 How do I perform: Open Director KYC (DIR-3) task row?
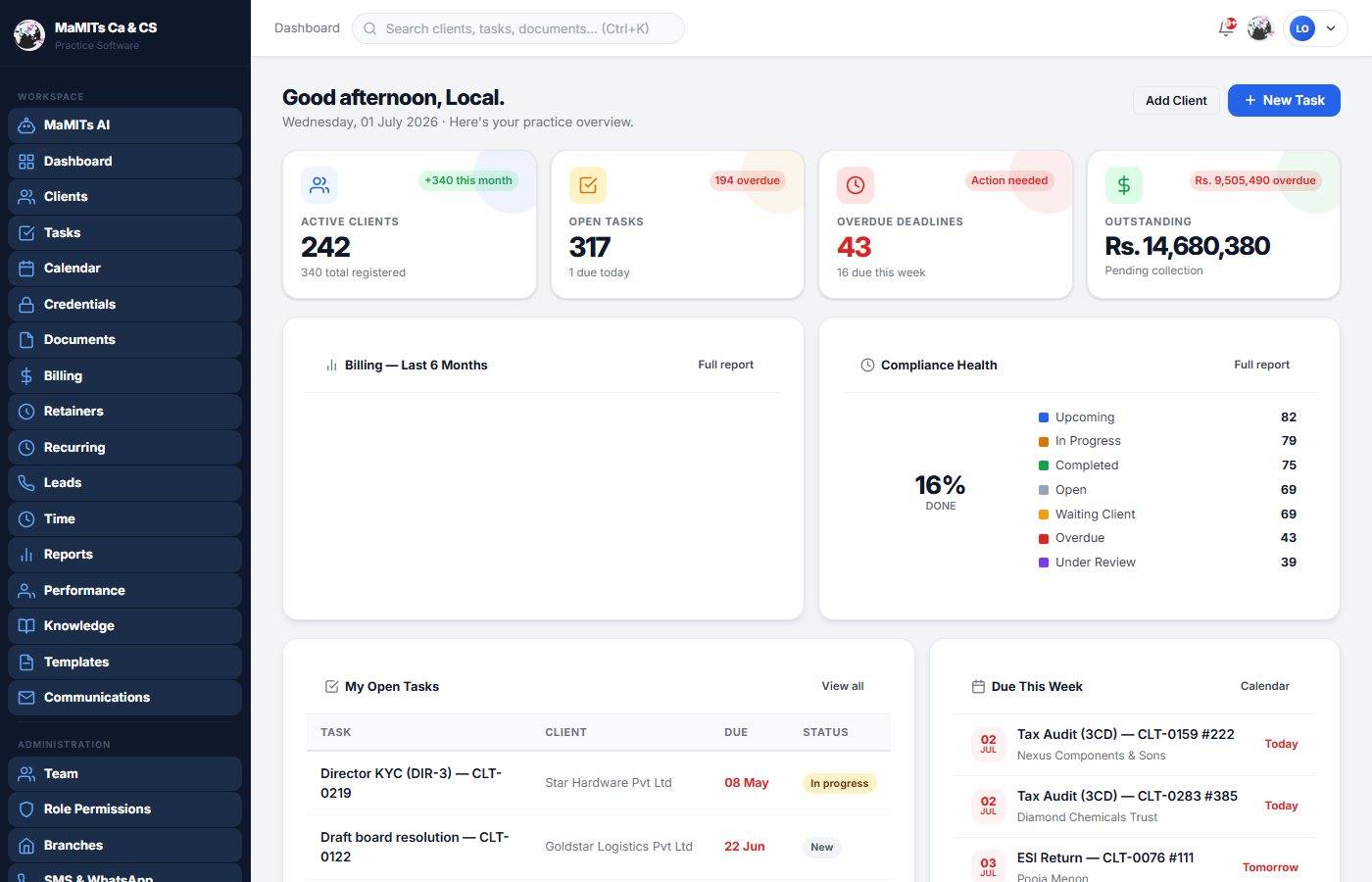(598, 783)
